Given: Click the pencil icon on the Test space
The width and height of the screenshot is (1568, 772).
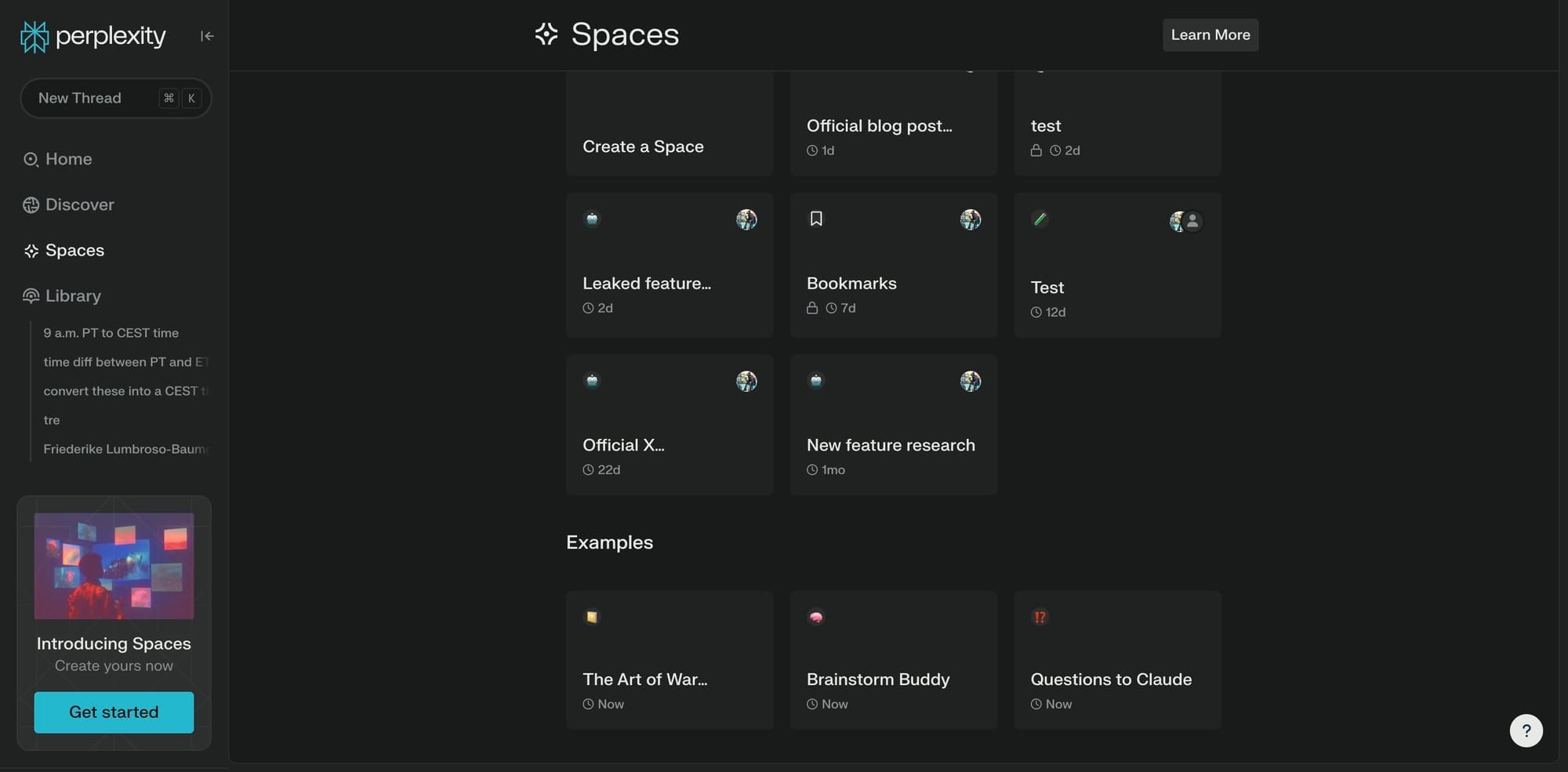Looking at the screenshot, I should [1040, 219].
